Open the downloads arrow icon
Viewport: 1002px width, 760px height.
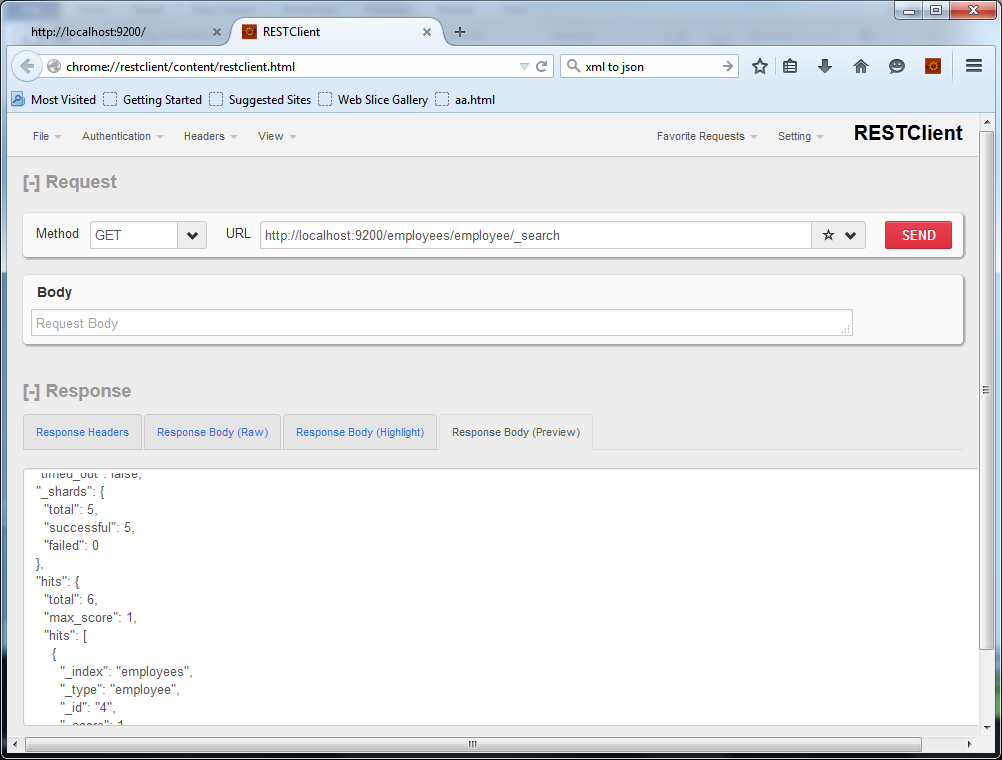(825, 66)
